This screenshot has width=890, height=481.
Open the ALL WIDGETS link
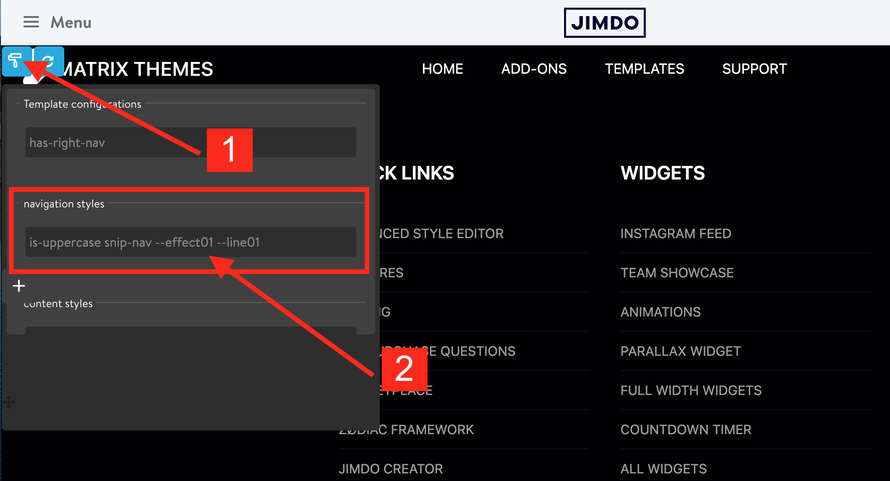coord(664,469)
